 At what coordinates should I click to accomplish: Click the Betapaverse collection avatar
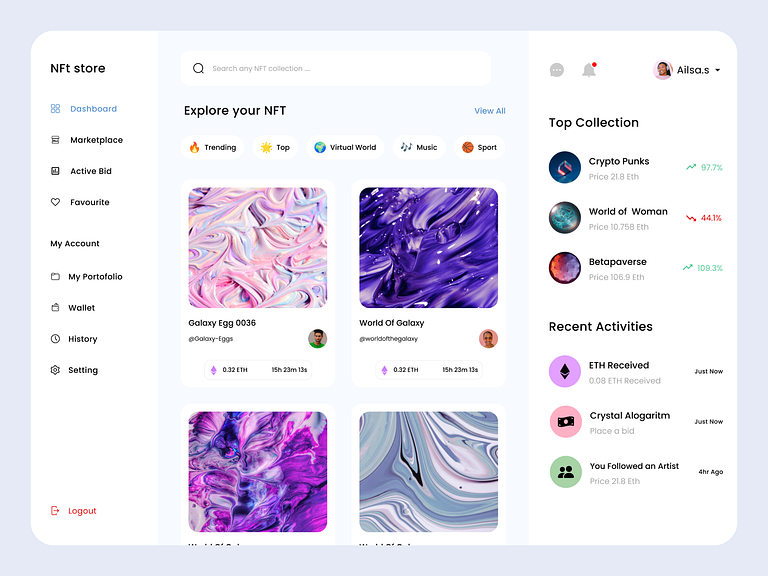coord(565,268)
